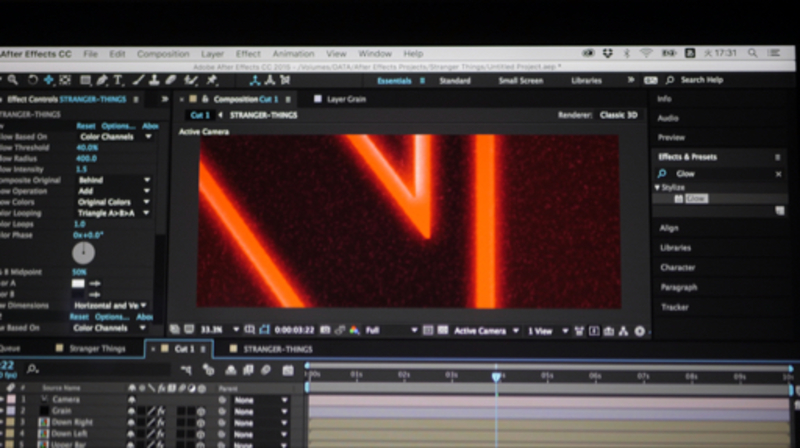Viewport: 800px width, 448px height.
Task: Toggle visibility of the Grain layer
Action: tap(132, 411)
